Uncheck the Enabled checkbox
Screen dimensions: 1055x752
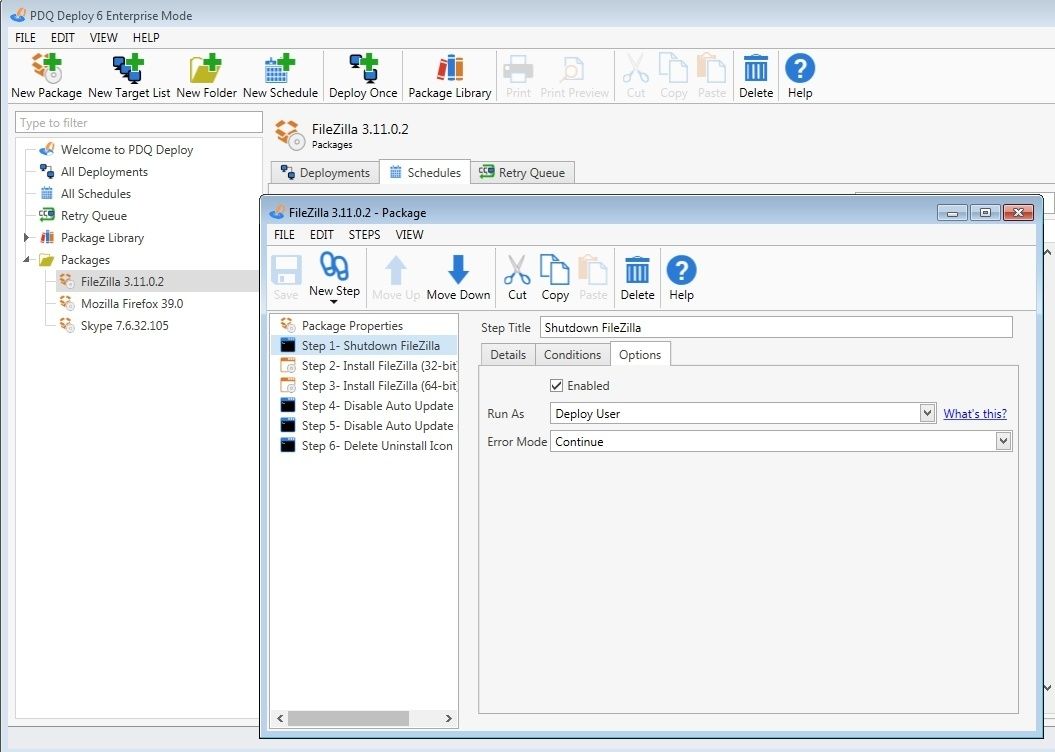click(x=556, y=385)
